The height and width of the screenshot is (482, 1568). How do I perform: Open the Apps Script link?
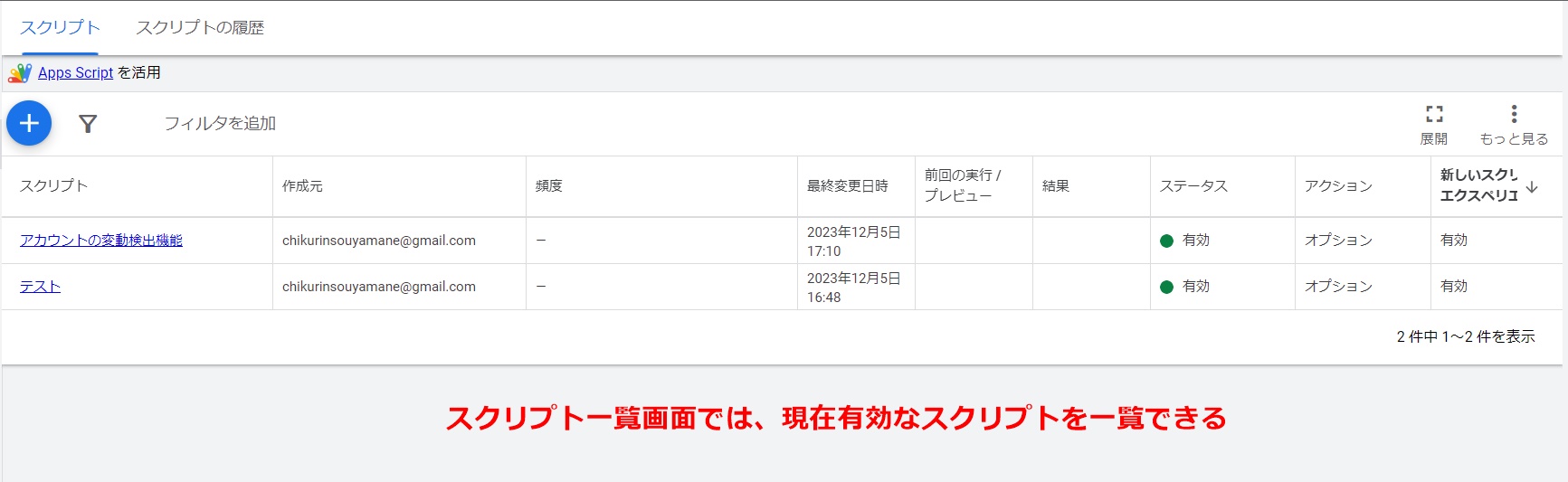pyautogui.click(x=75, y=73)
